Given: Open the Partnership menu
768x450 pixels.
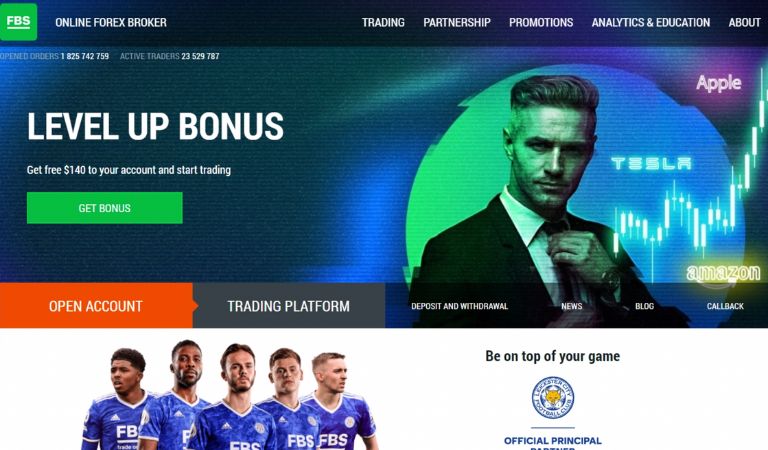Looking at the screenshot, I should [456, 23].
